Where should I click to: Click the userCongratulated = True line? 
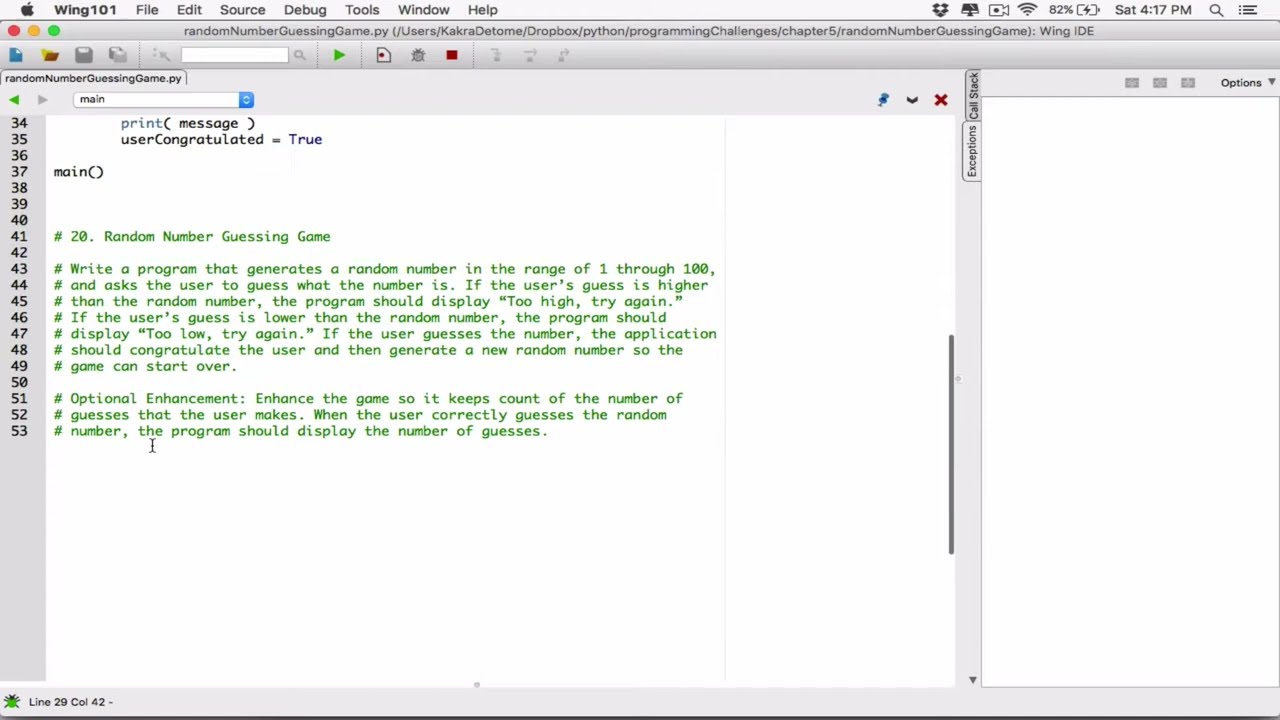pyautogui.click(x=221, y=139)
